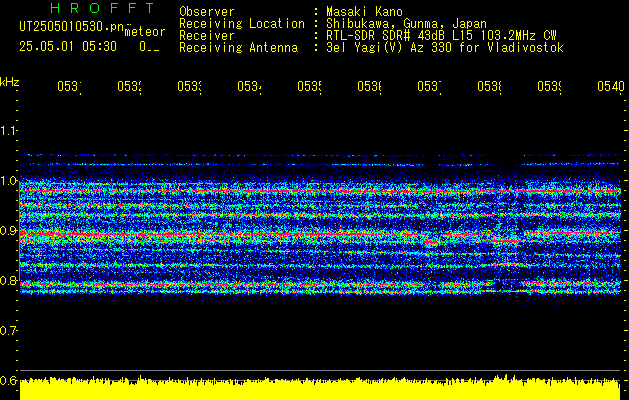Click 'RTL-SDR SDR# 43dB L15 103.2MHz CW' text
Viewport: 629px width, 400px height.
tap(441, 36)
